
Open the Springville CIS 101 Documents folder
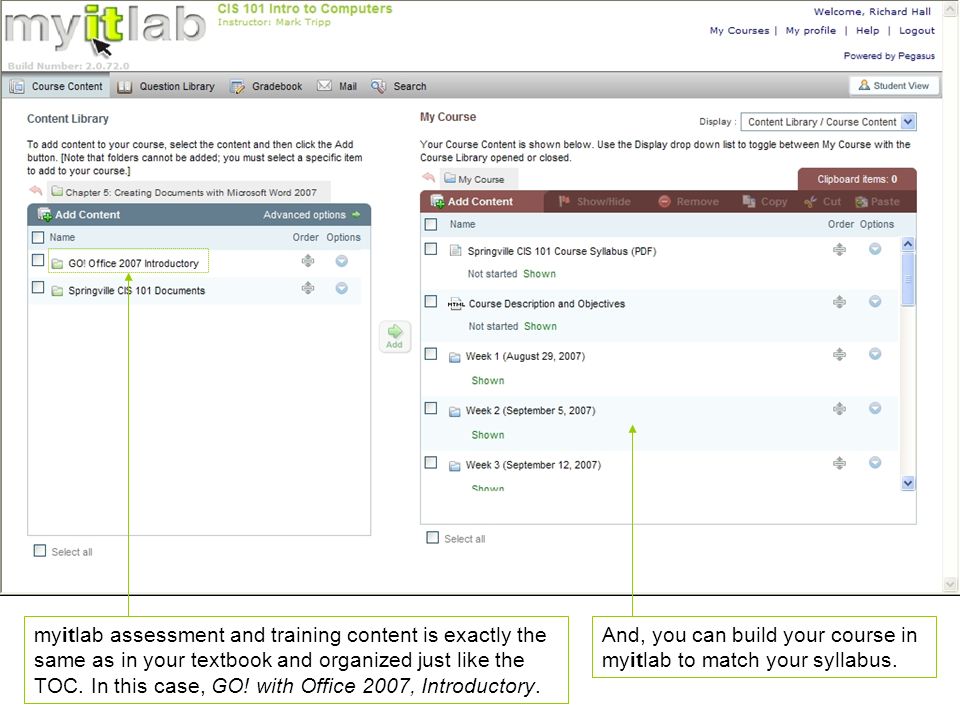pos(137,290)
